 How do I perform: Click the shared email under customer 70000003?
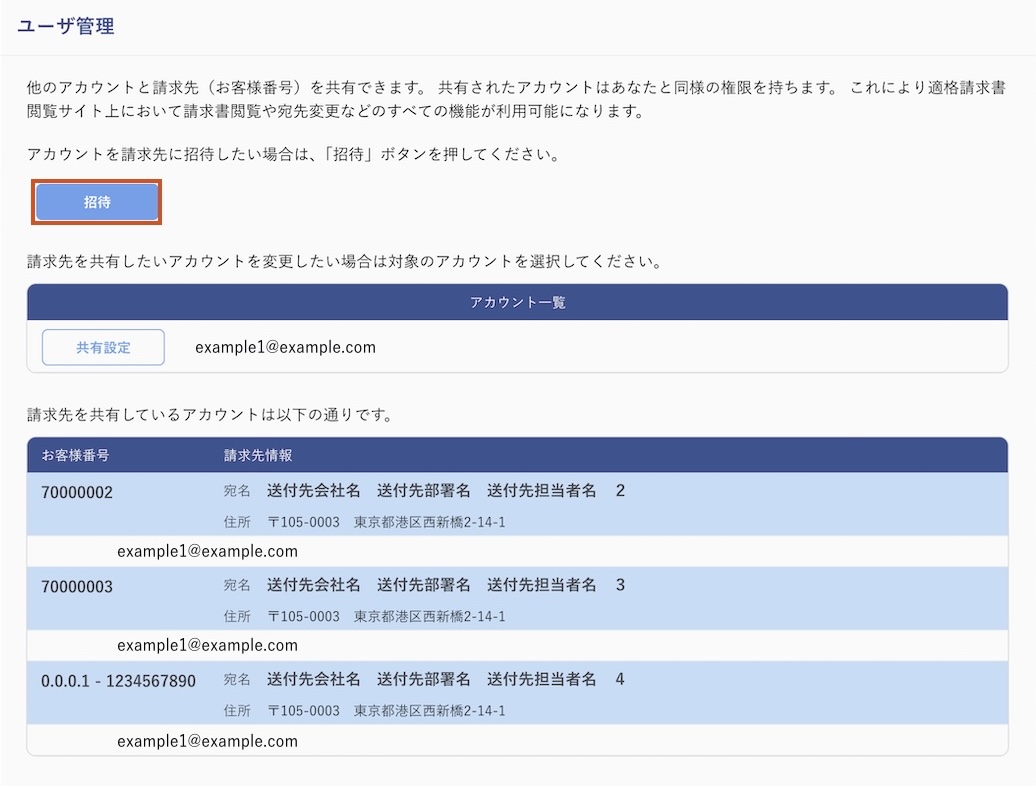207,645
